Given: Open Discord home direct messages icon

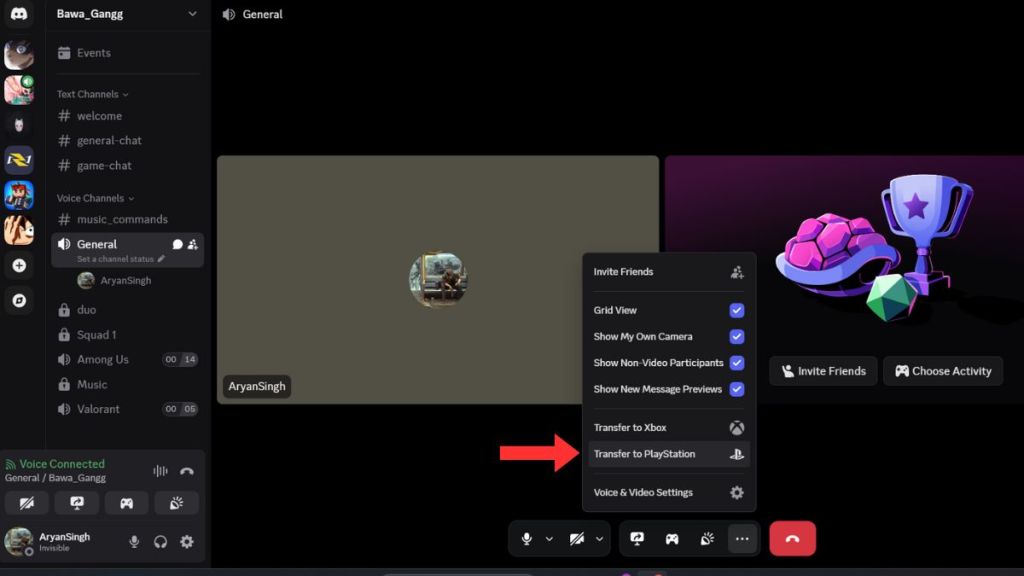Looking at the screenshot, I should click(19, 14).
